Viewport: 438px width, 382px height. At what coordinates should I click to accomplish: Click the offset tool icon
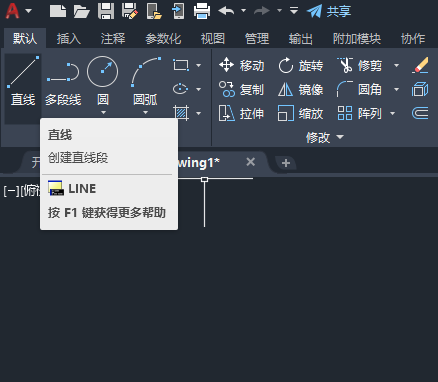420,113
